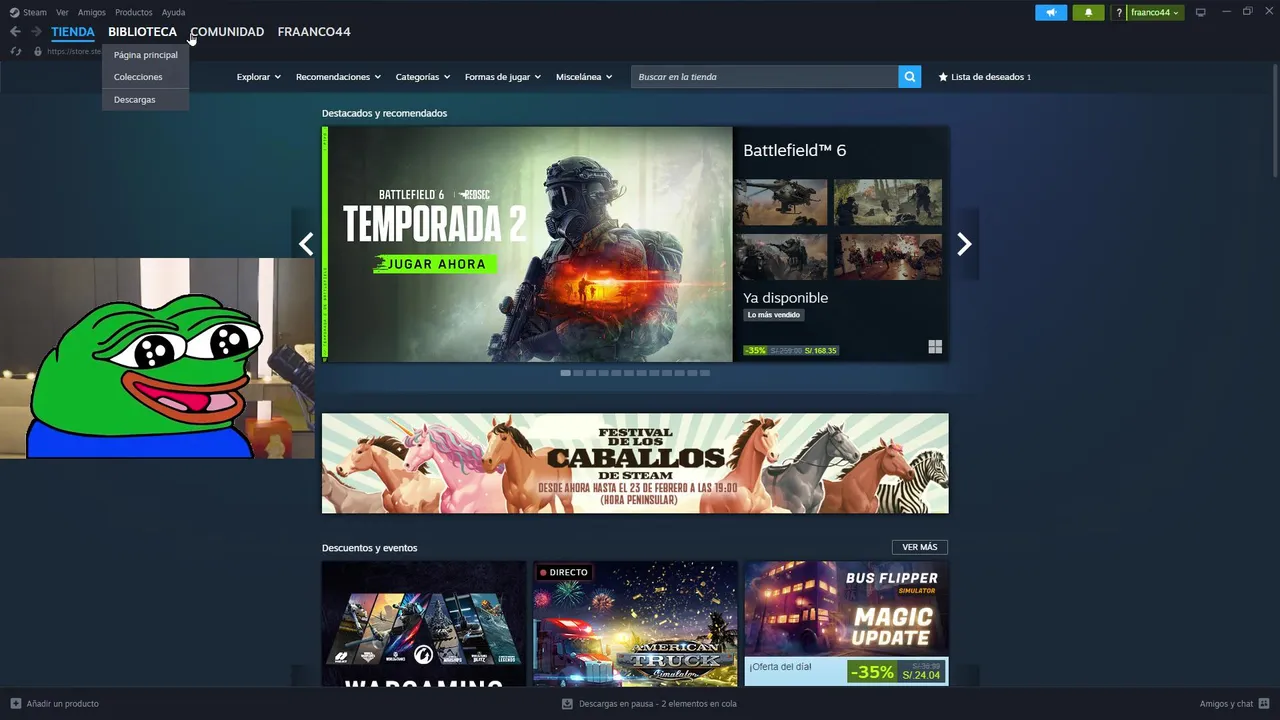Show next featured game with right arrow
Screen dimensions: 1280x720
point(964,244)
